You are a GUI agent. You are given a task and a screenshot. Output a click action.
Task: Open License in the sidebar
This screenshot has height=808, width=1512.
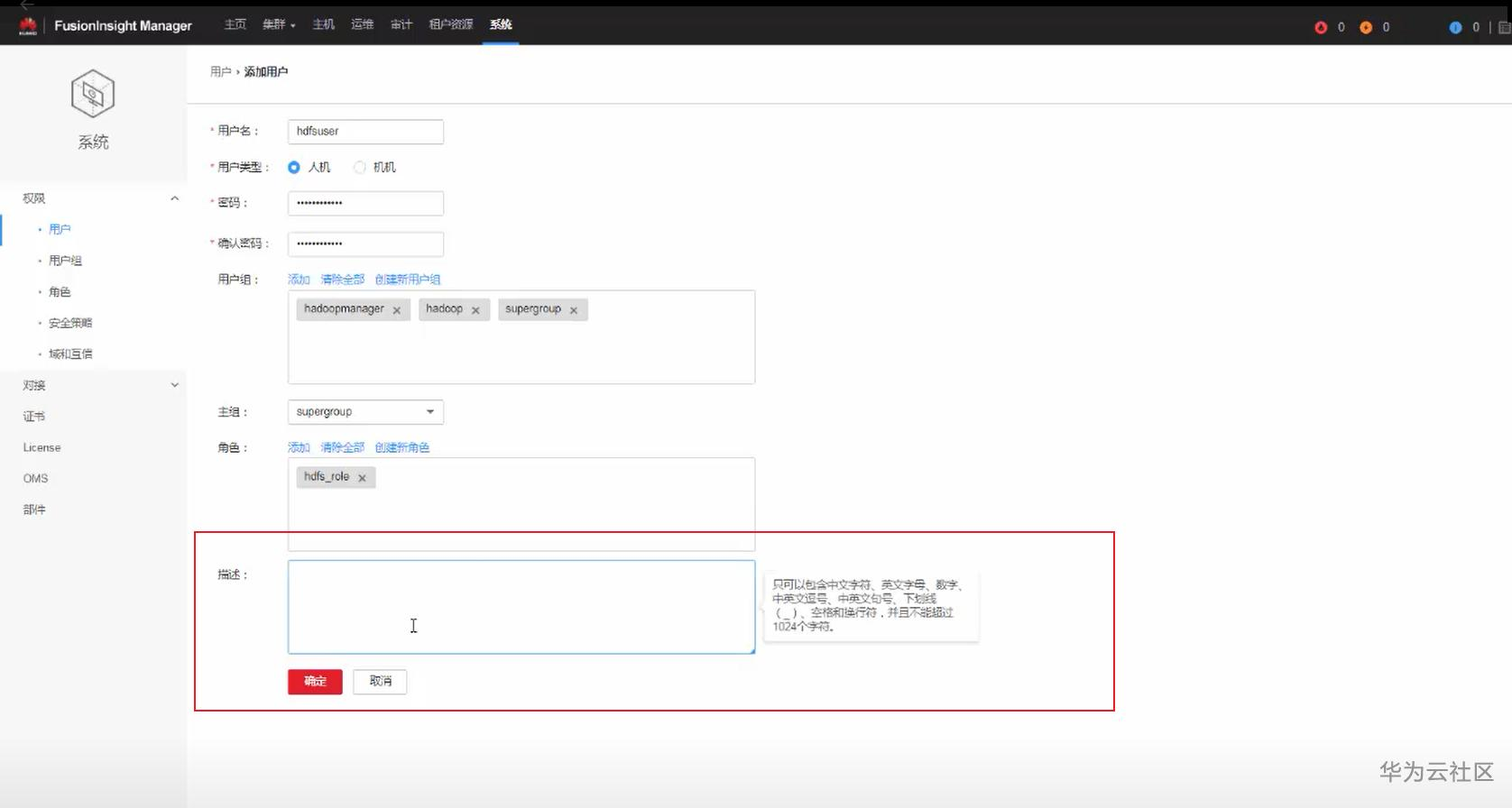pos(41,447)
